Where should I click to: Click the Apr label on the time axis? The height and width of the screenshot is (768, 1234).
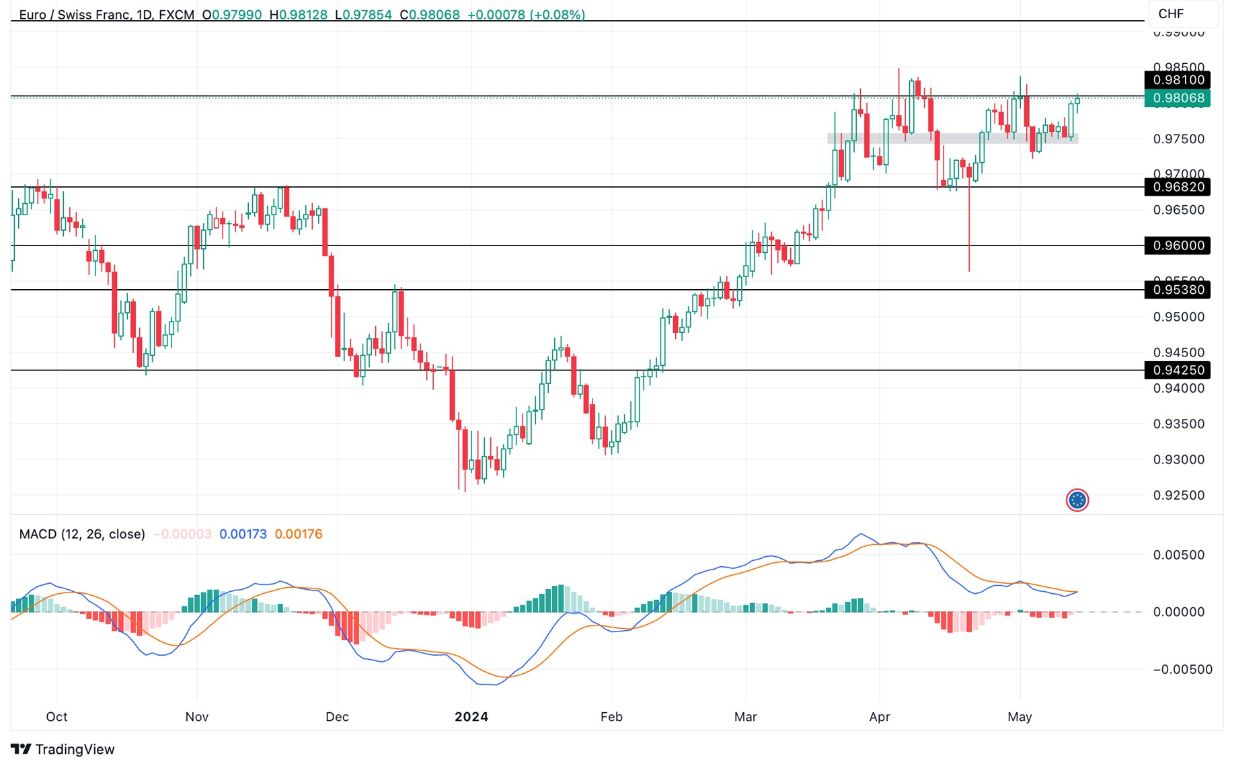click(880, 717)
